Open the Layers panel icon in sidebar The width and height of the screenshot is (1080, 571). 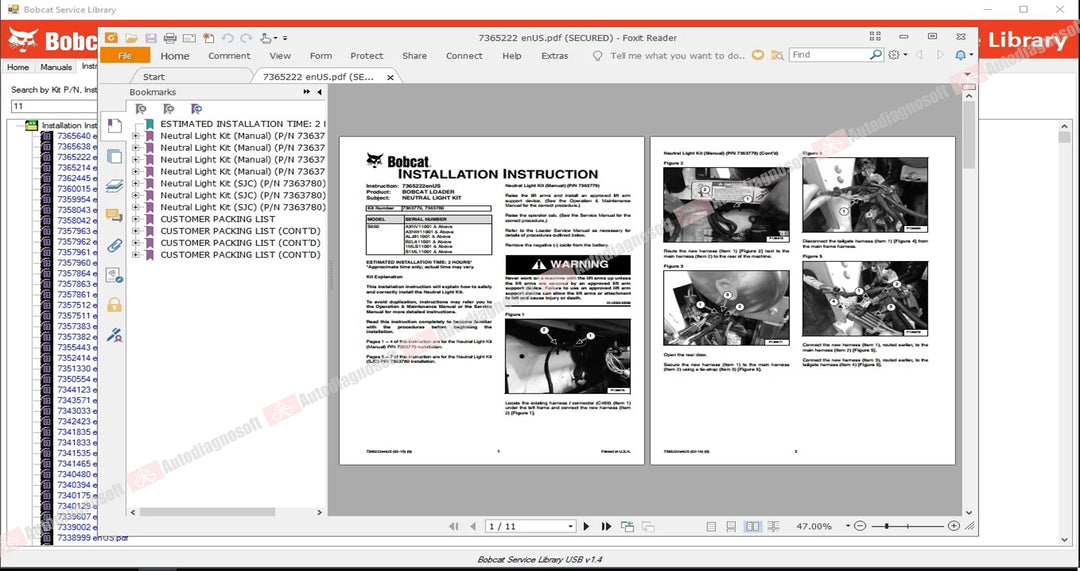click(114, 186)
